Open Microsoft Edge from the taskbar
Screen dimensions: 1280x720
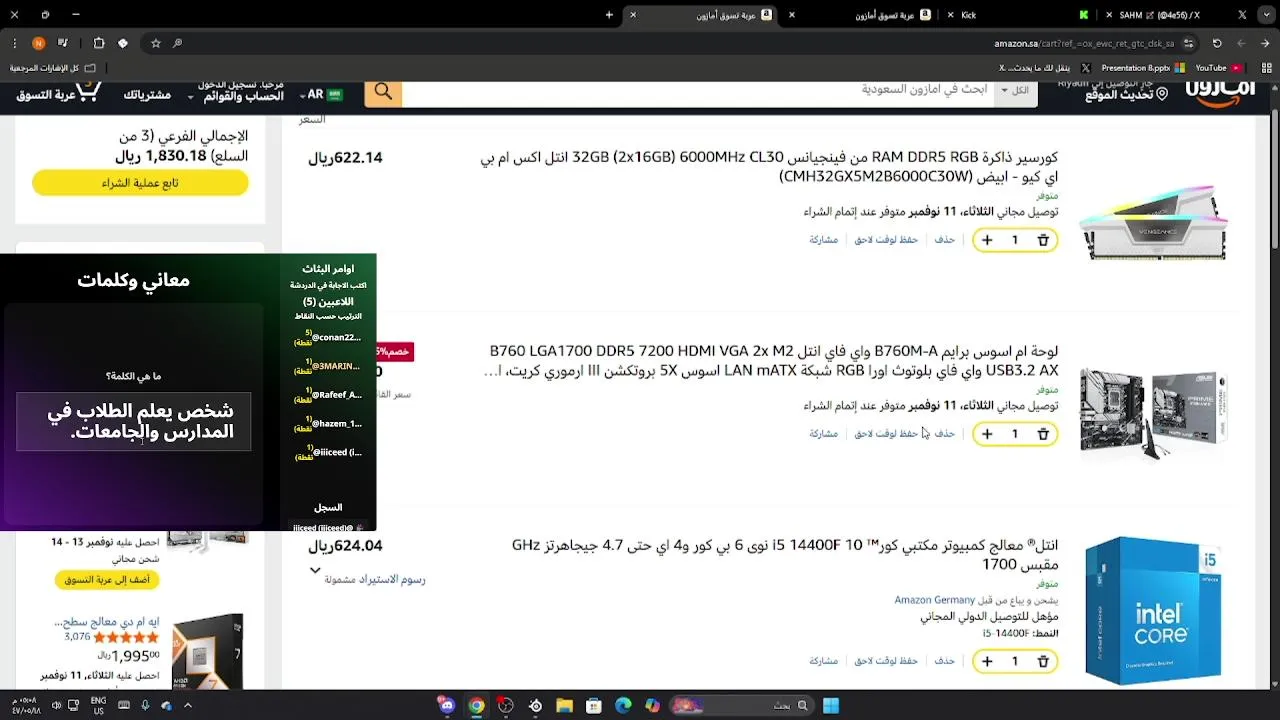pyautogui.click(x=623, y=705)
